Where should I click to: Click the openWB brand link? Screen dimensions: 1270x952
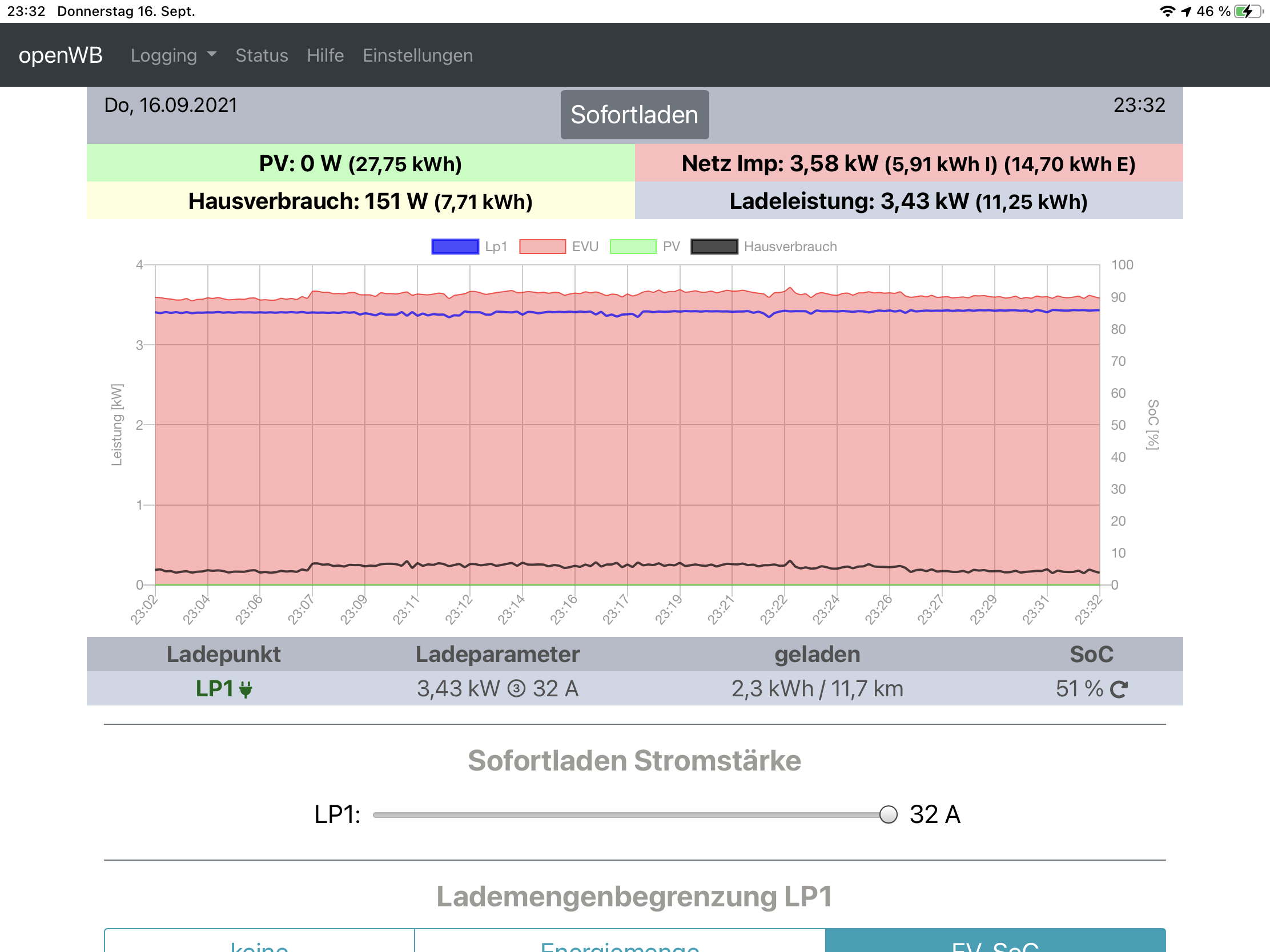pyautogui.click(x=61, y=56)
